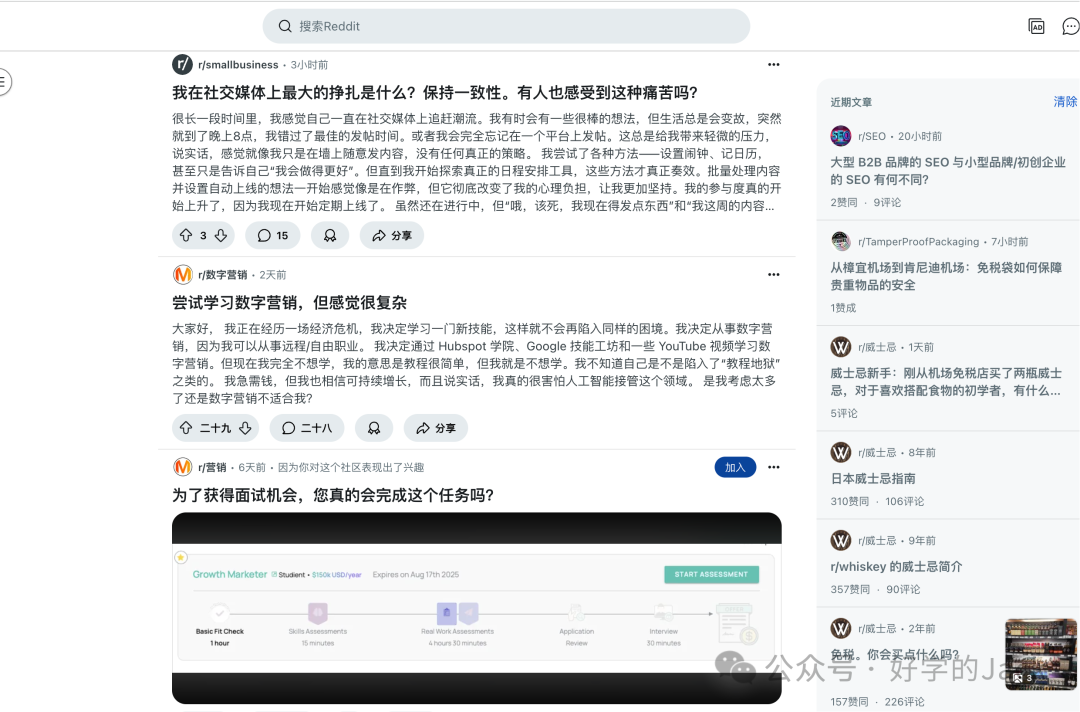This screenshot has width=1080, height=712.
Task: Click the r/威士忌 avatar beside 日本威士忌指南
Action: (840, 452)
